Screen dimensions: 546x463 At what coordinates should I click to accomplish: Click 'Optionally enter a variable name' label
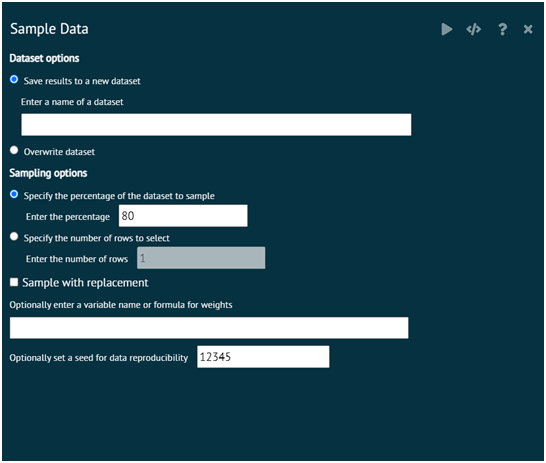121,305
